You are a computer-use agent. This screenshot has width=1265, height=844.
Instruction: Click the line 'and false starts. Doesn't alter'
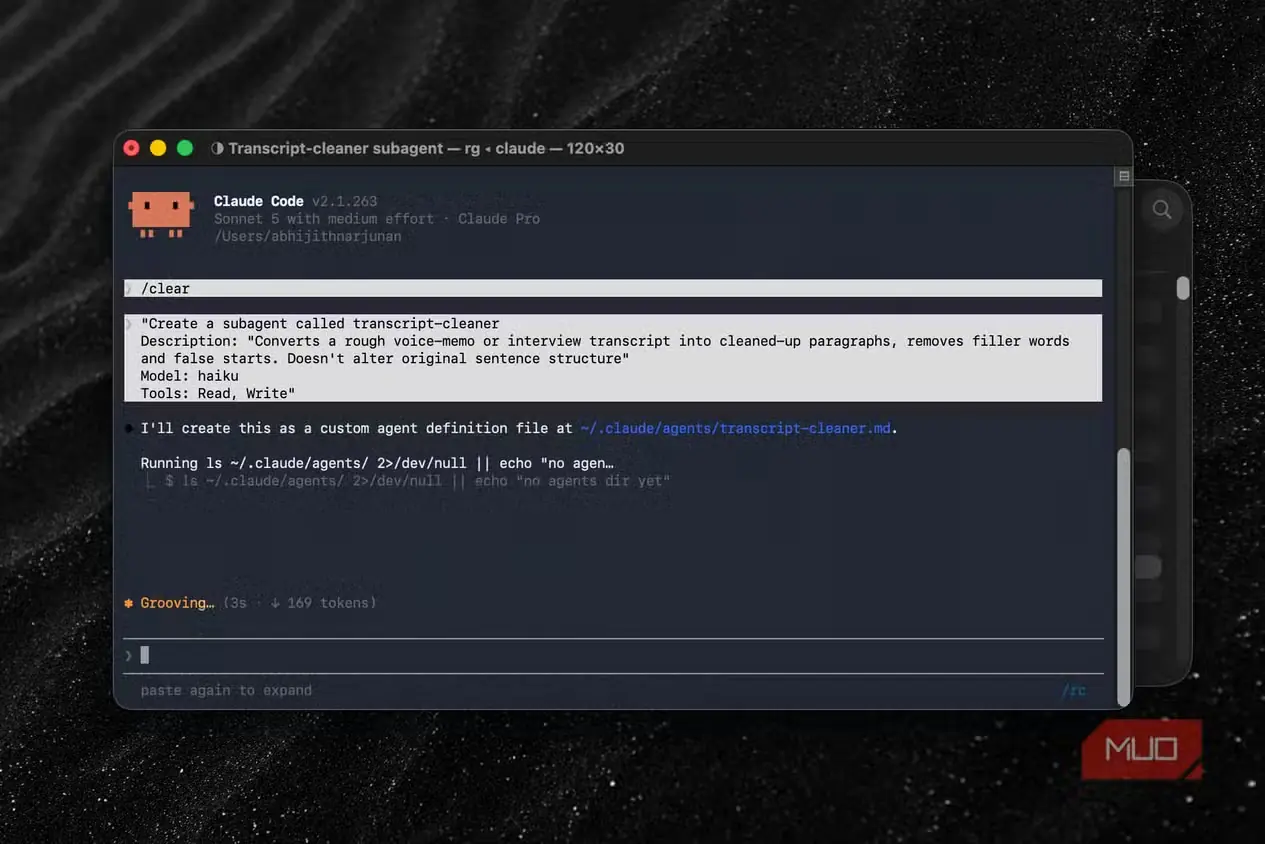click(385, 358)
